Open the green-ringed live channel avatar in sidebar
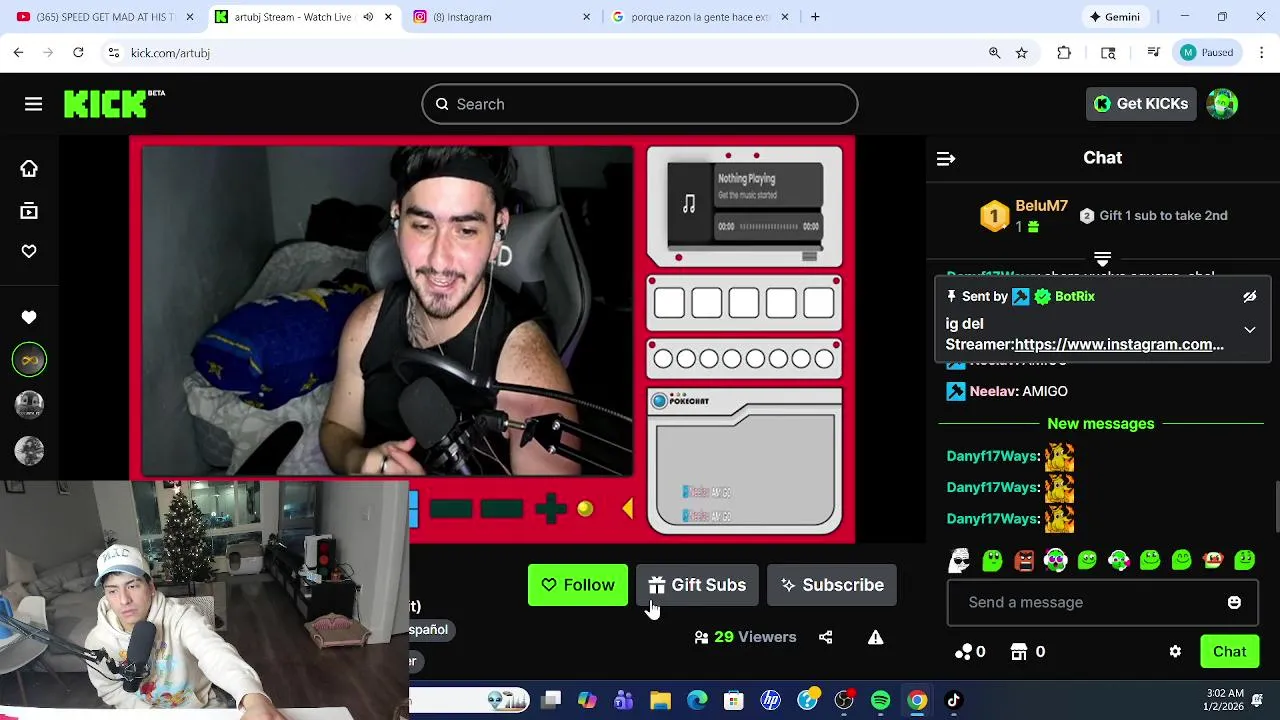This screenshot has height=720, width=1280. click(29, 360)
